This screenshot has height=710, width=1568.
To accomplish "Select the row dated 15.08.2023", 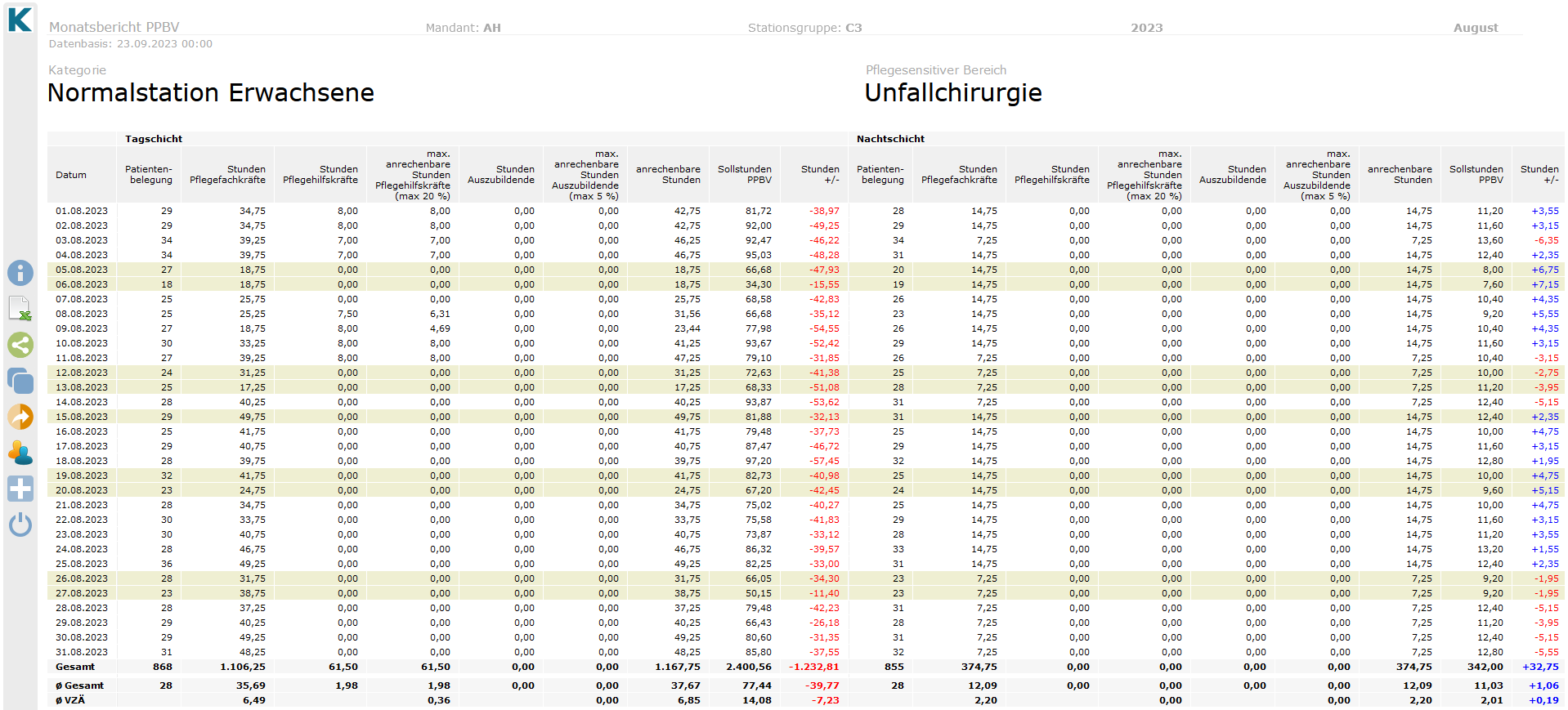I will [x=805, y=417].
